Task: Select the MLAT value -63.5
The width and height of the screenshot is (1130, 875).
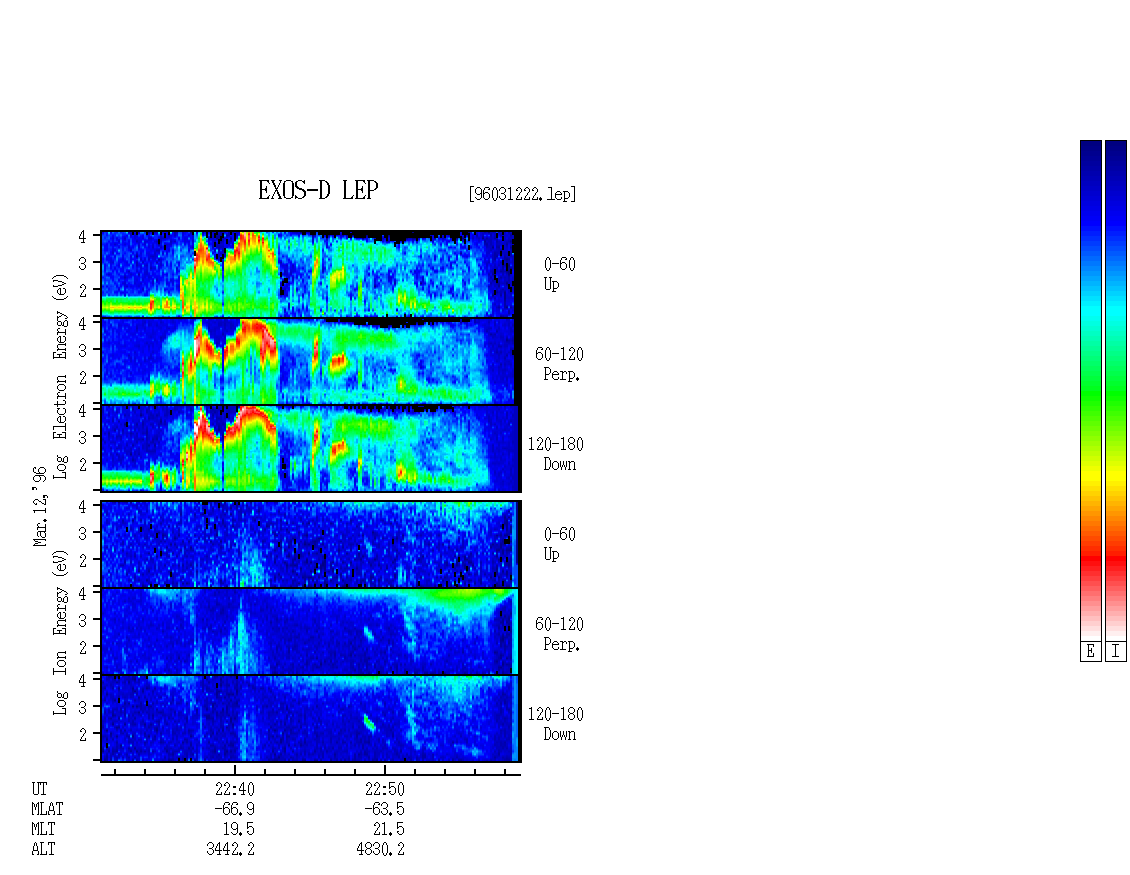Action: pos(384,809)
